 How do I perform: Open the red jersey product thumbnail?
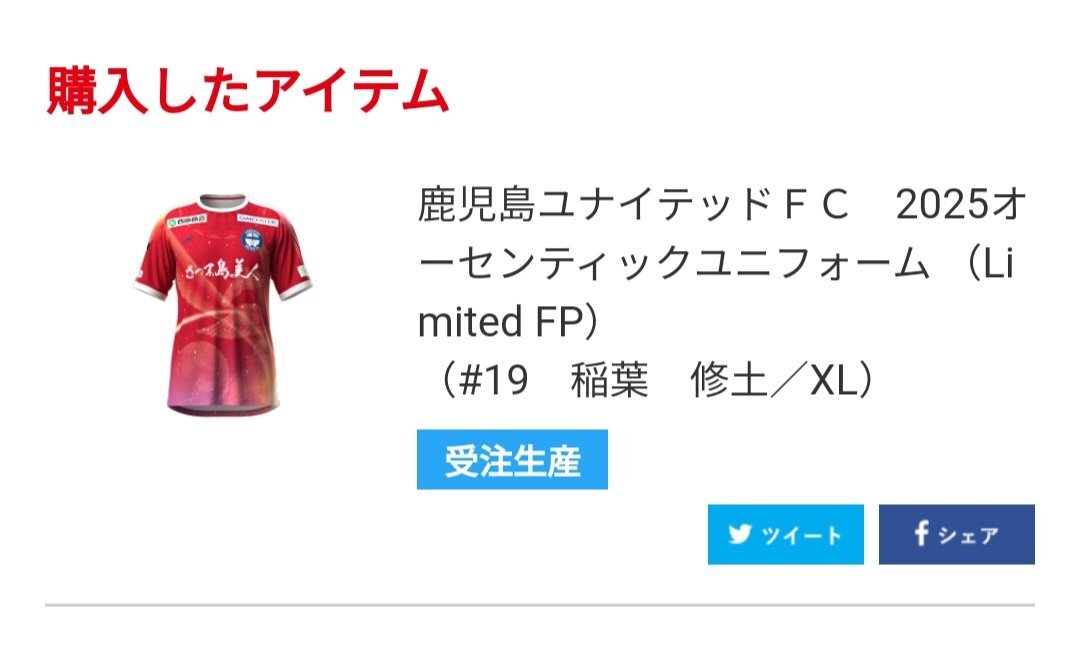pos(222,306)
